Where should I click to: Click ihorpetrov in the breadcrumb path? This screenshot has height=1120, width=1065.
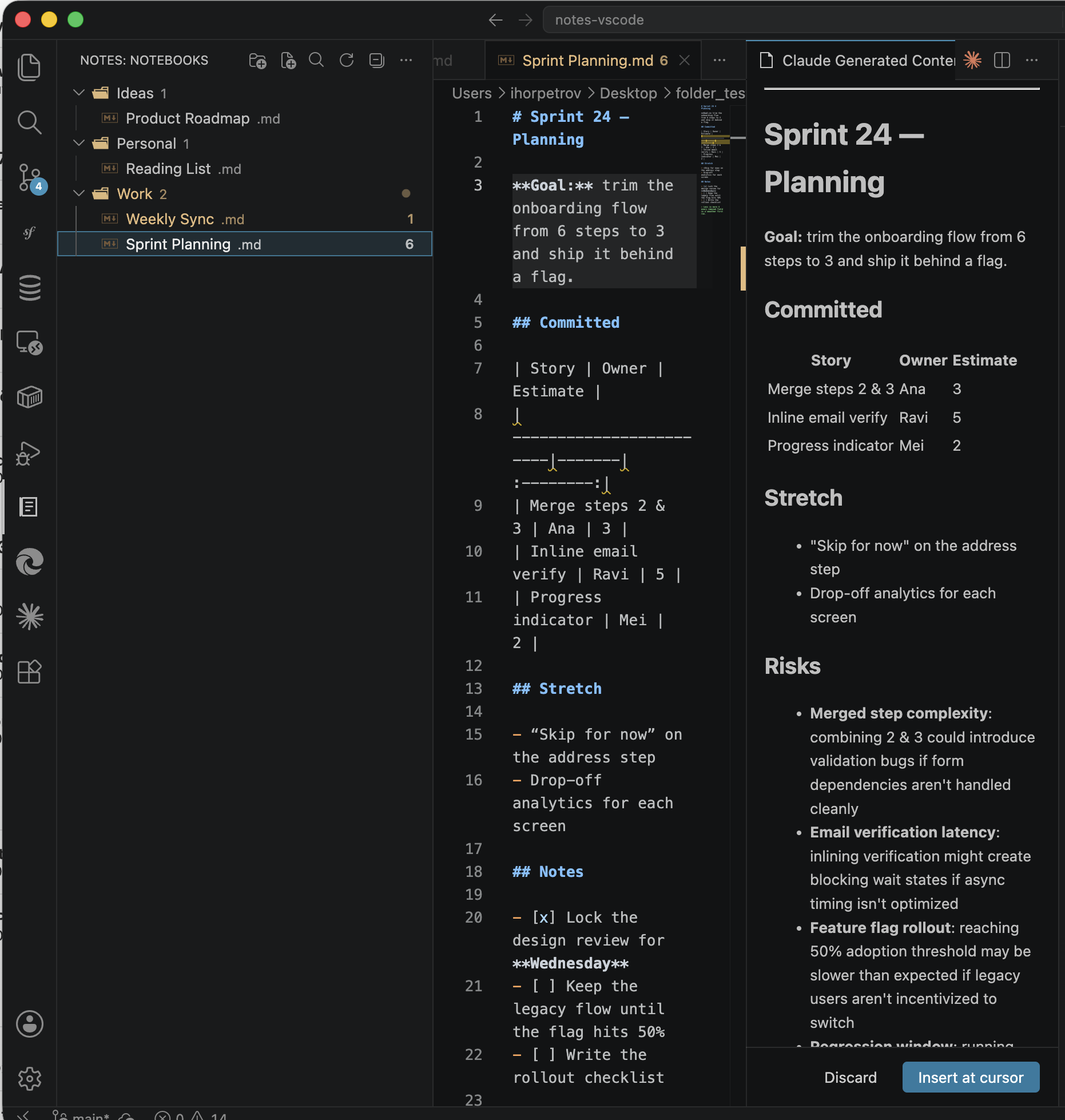tap(545, 93)
